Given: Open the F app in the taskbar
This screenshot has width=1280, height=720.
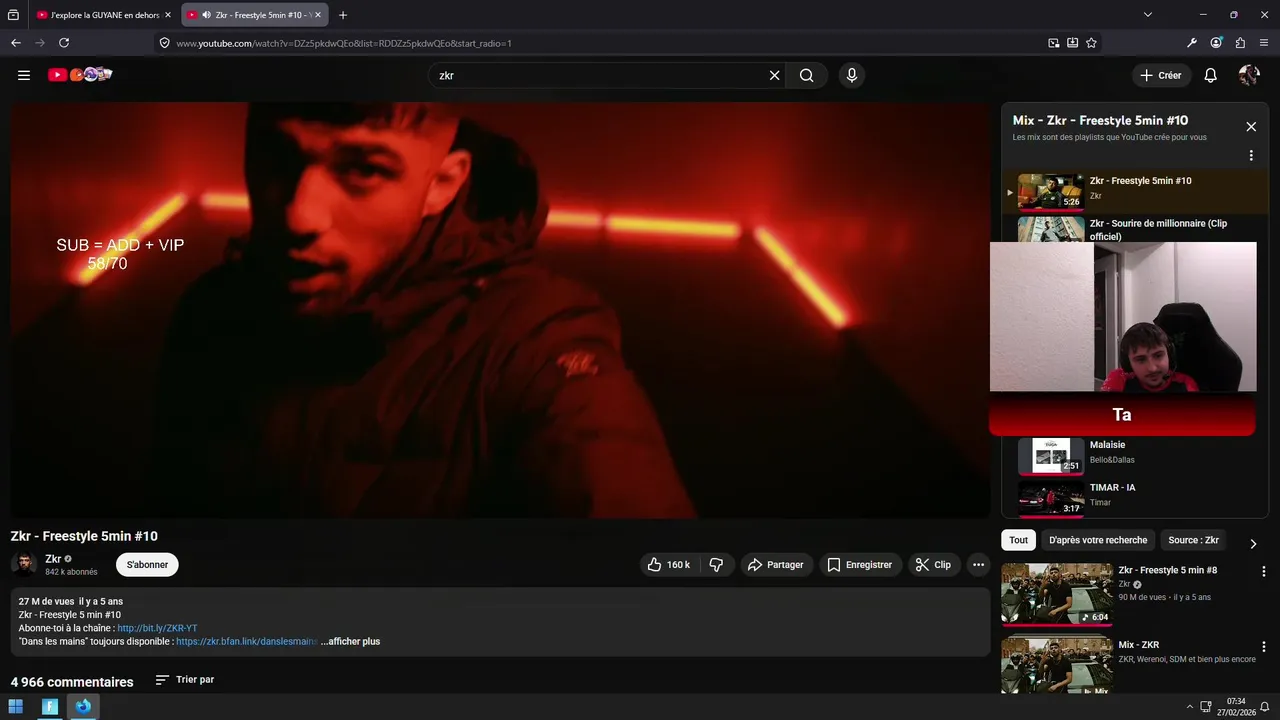Looking at the screenshot, I should click(x=50, y=707).
